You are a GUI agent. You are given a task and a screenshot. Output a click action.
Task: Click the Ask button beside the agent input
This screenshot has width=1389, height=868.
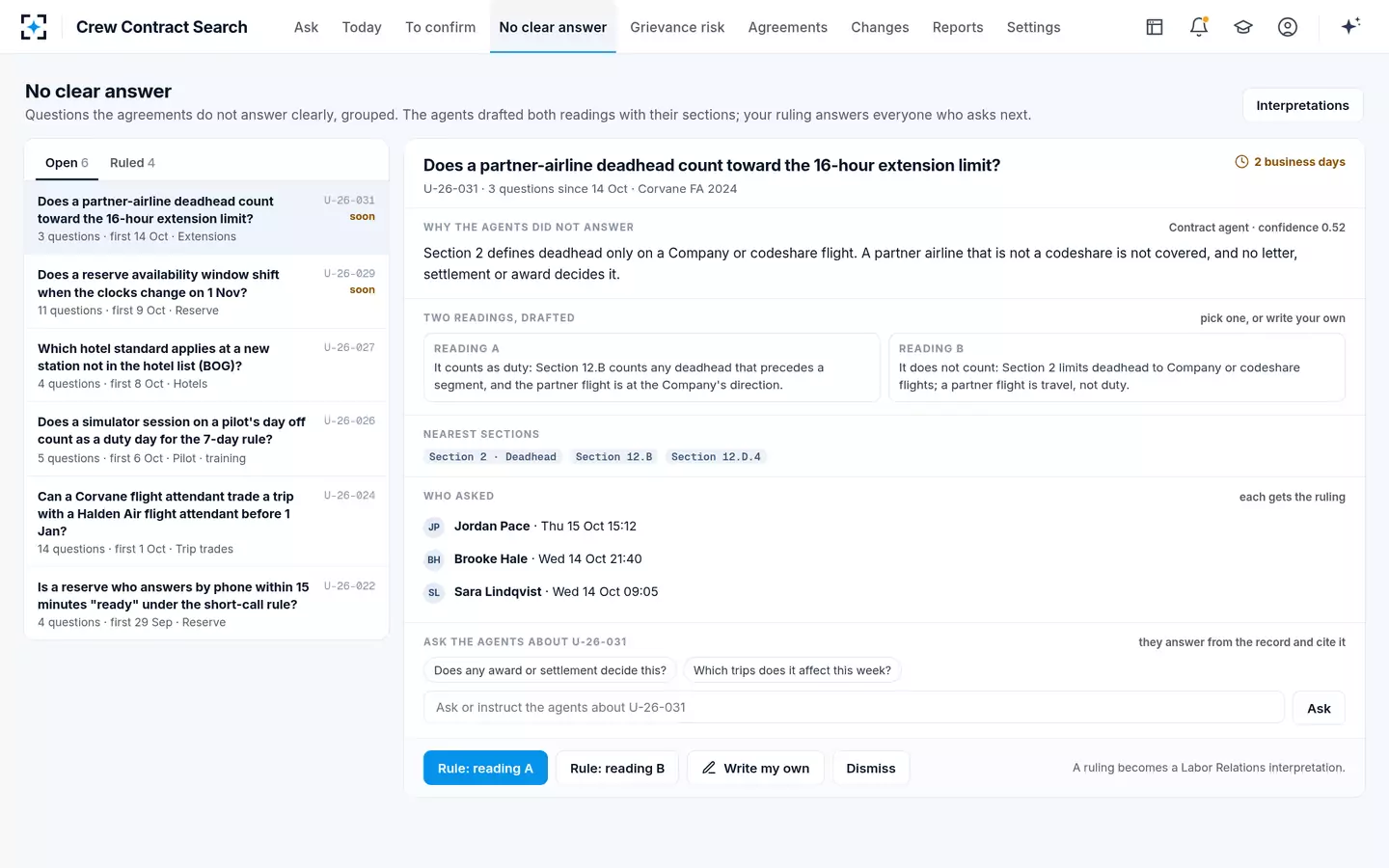coord(1319,708)
